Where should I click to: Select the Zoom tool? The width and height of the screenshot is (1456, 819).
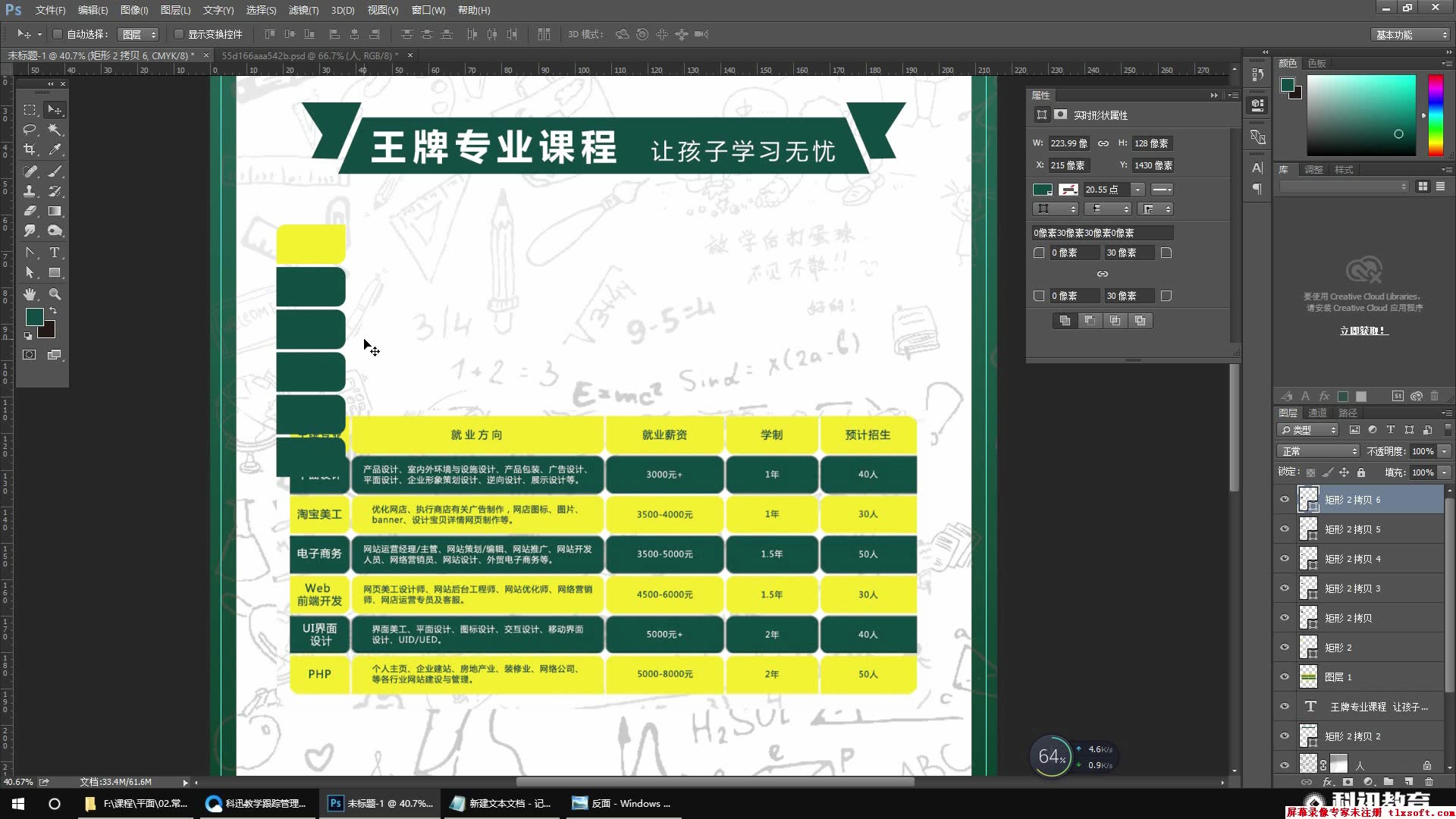(x=55, y=294)
